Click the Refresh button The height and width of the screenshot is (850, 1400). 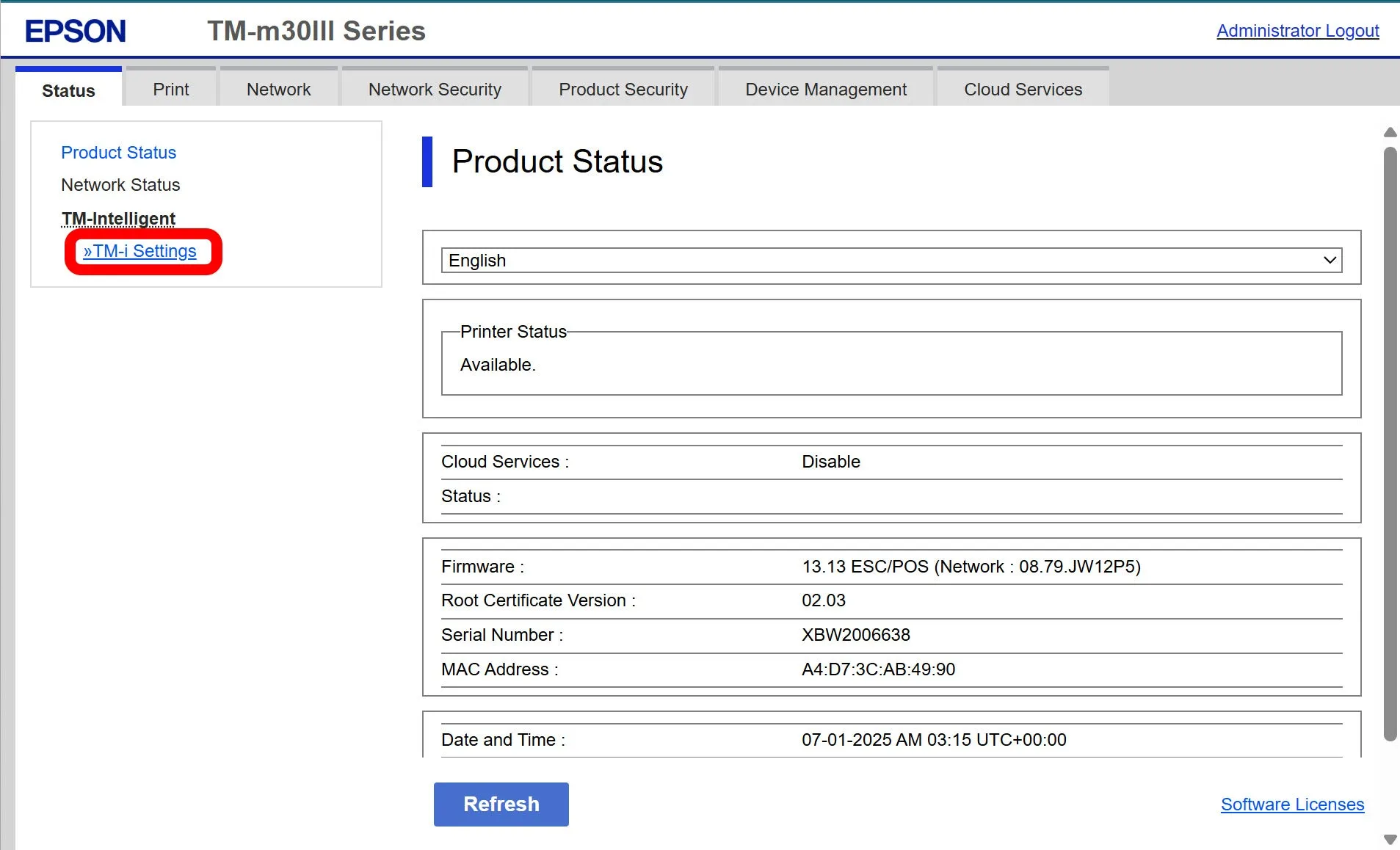(x=501, y=804)
